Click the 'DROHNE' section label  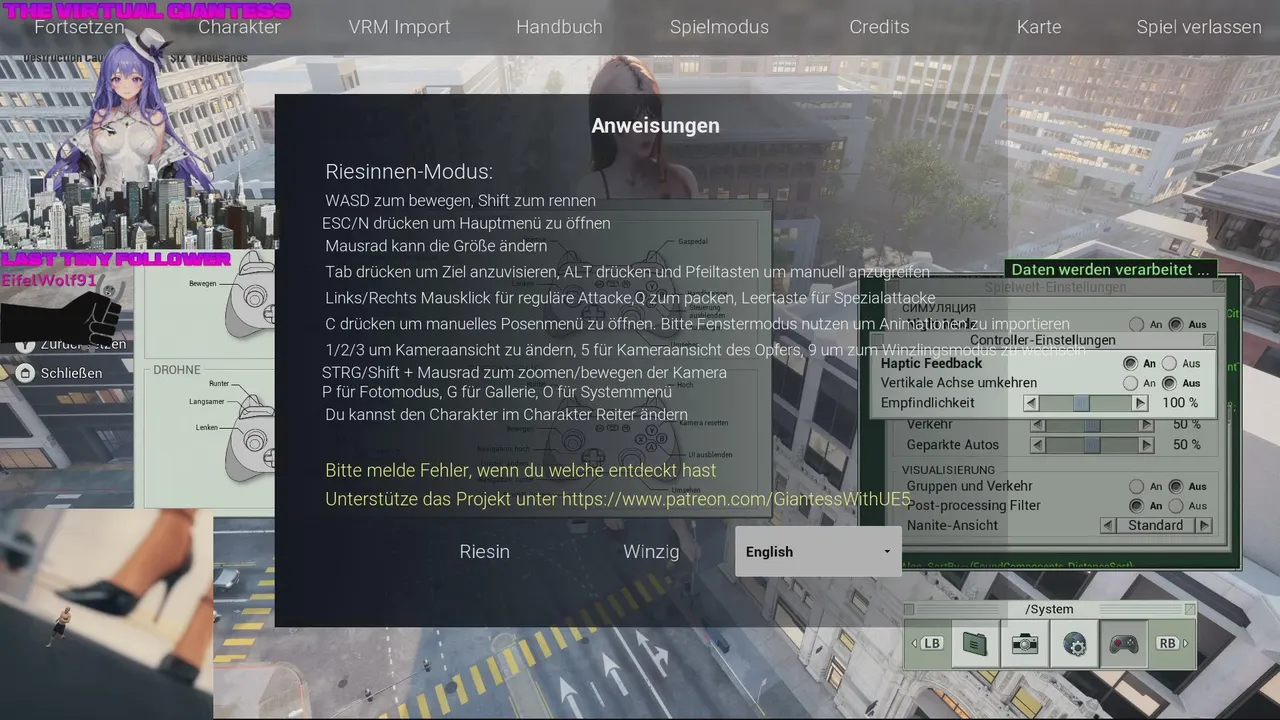(x=177, y=370)
